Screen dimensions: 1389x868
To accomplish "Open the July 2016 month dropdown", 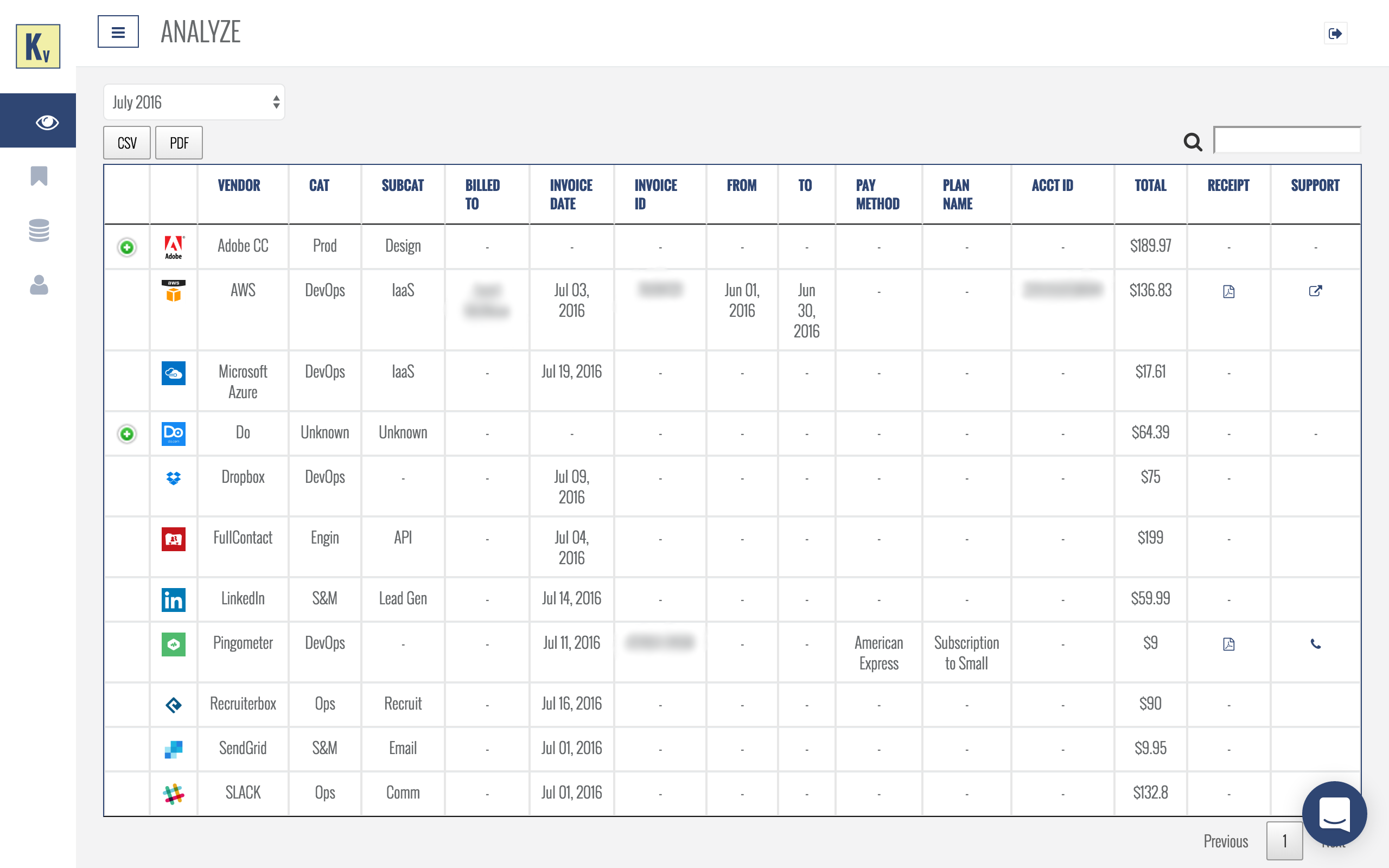I will (194, 102).
